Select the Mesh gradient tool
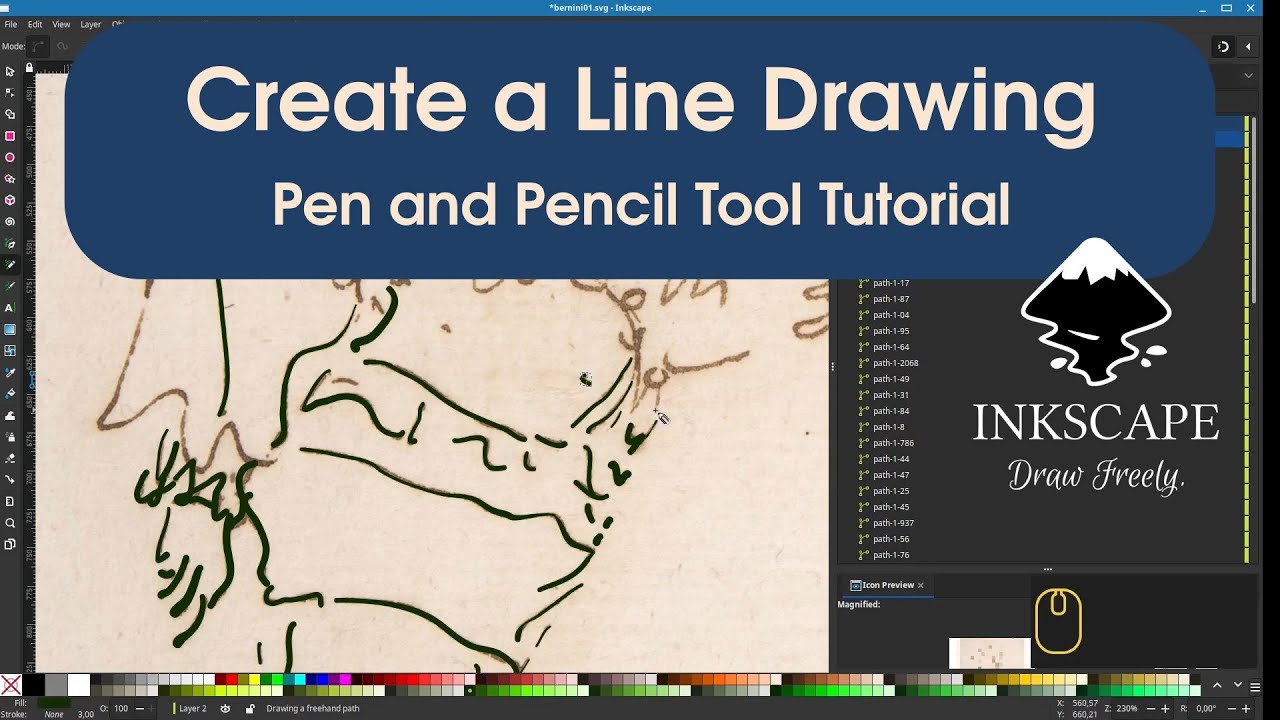 pos(10,351)
